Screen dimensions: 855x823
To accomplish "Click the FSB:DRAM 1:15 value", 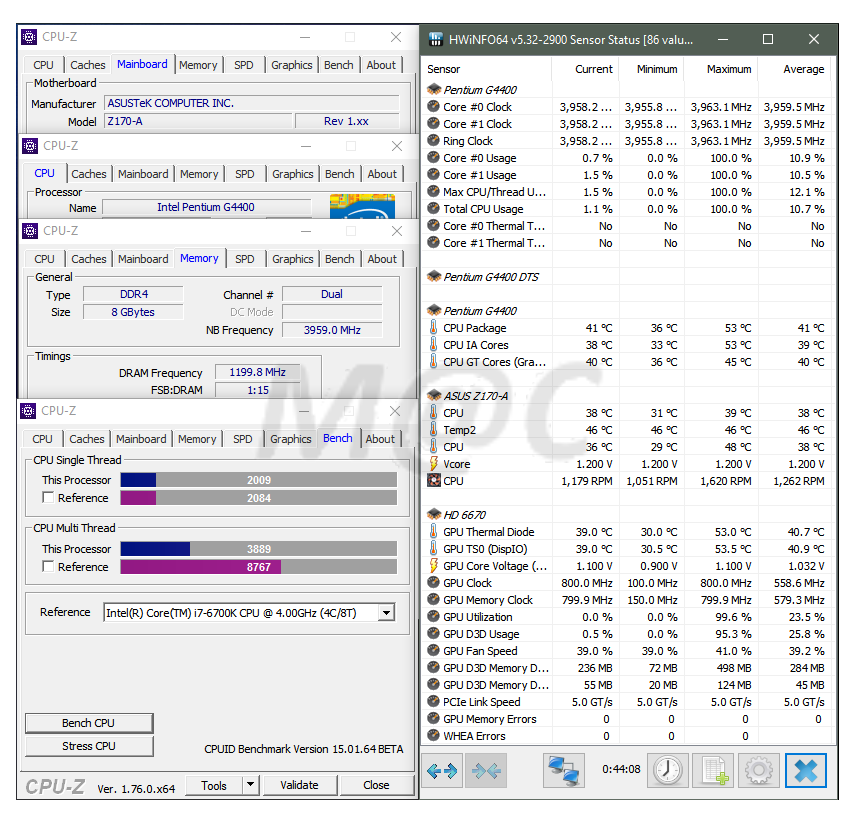I will (x=257, y=390).
